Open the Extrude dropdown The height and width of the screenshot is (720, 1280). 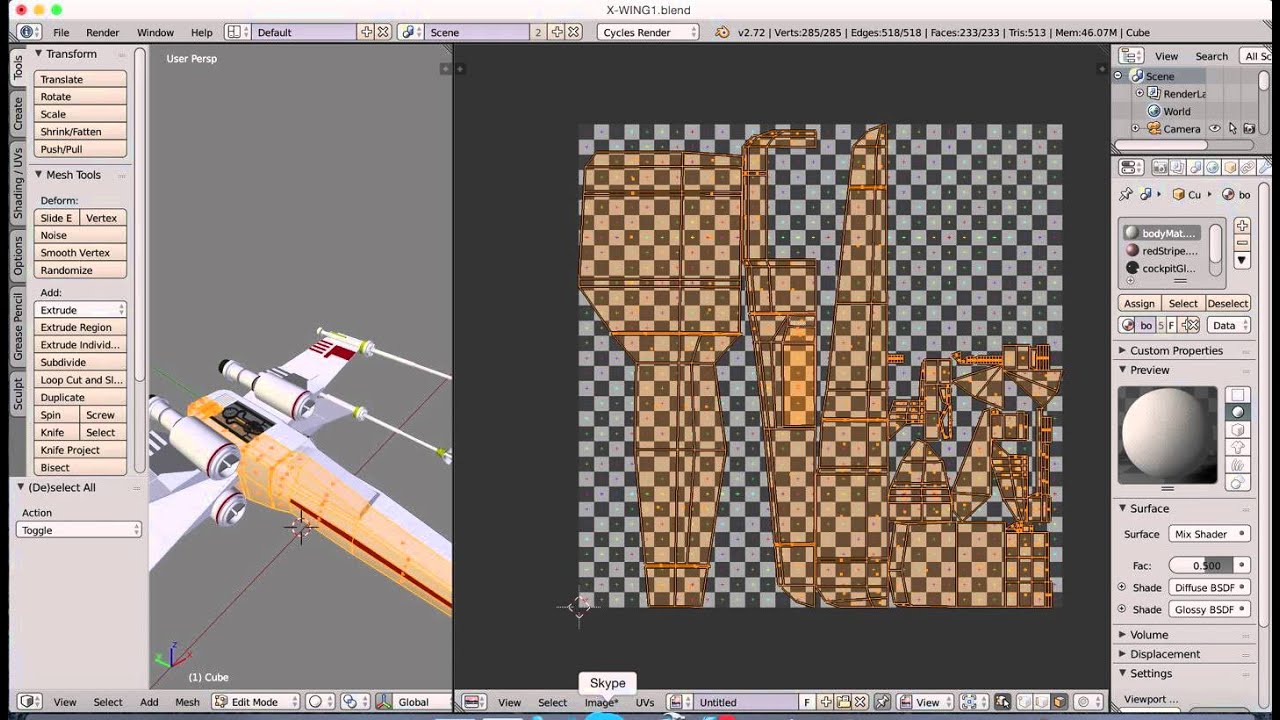tap(80, 310)
